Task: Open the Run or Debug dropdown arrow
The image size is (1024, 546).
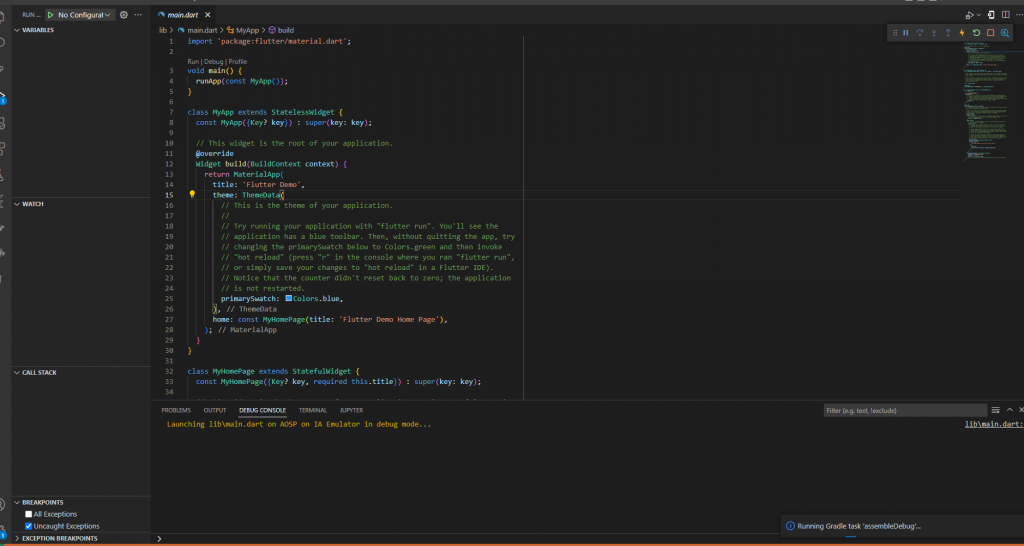Action: pos(978,14)
